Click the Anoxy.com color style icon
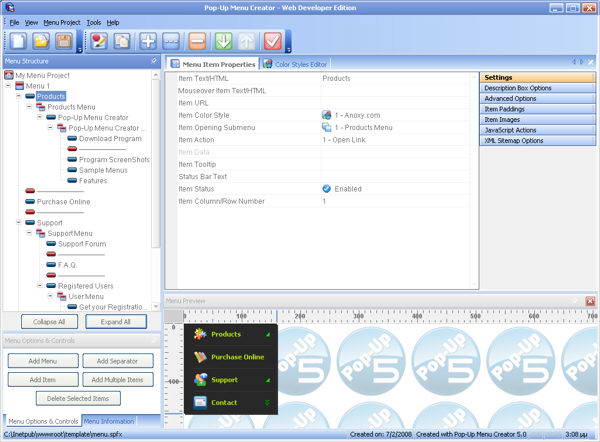 (x=326, y=115)
